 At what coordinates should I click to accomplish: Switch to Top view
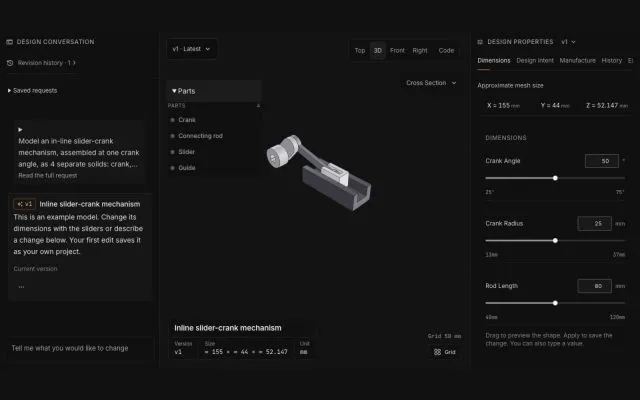(x=360, y=51)
